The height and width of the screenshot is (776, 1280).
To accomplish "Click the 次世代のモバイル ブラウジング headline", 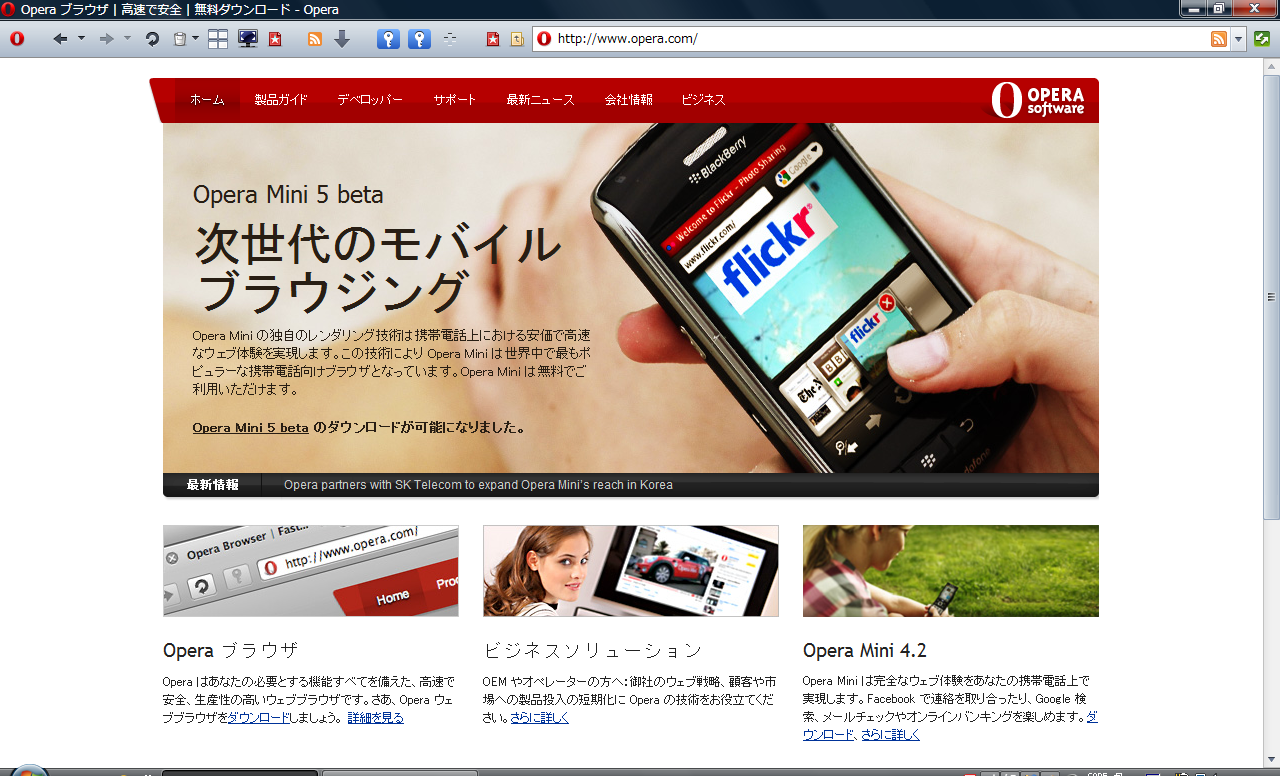I will [x=378, y=268].
